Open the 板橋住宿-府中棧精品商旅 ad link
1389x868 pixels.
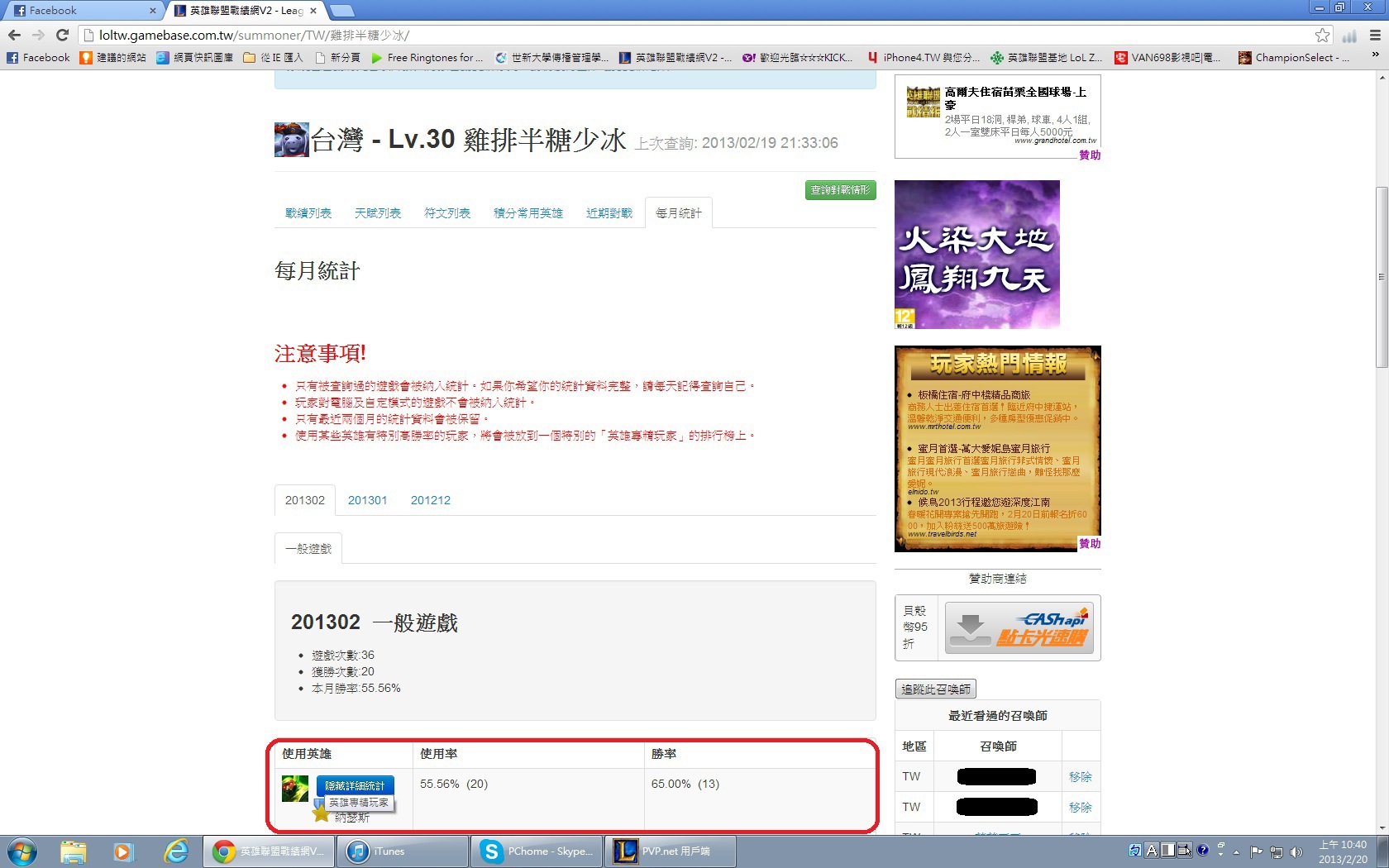(x=974, y=395)
